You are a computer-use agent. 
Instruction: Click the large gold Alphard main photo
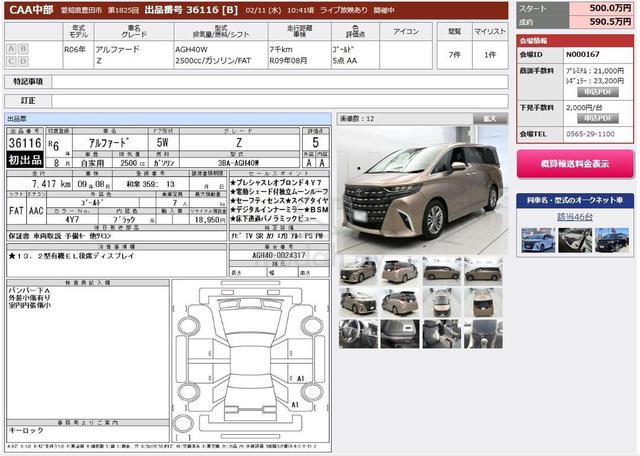[x=422, y=190]
